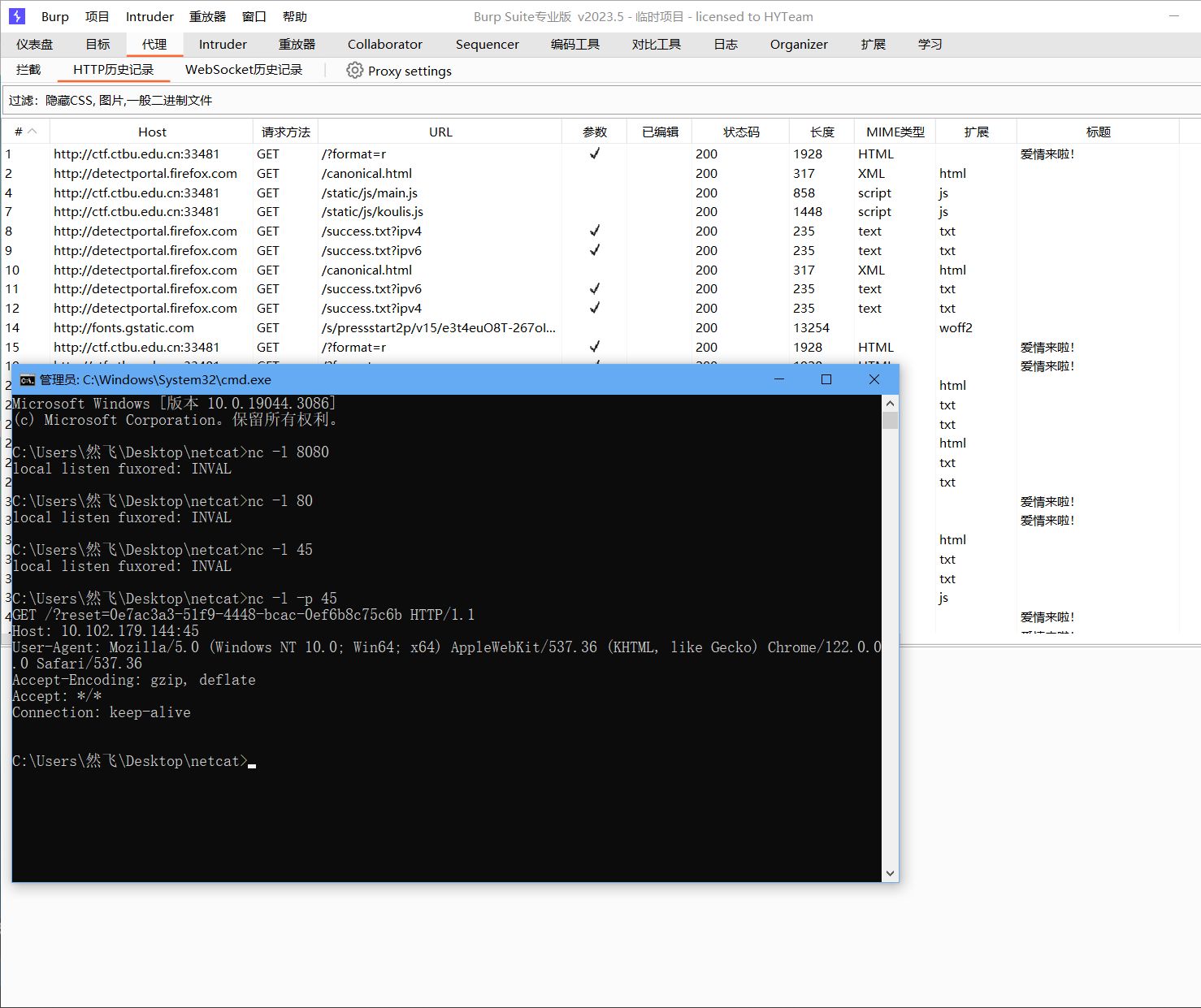This screenshot has height=1008, width=1201.
Task: Select row 1 with /?format=r URL
Action: [600, 154]
